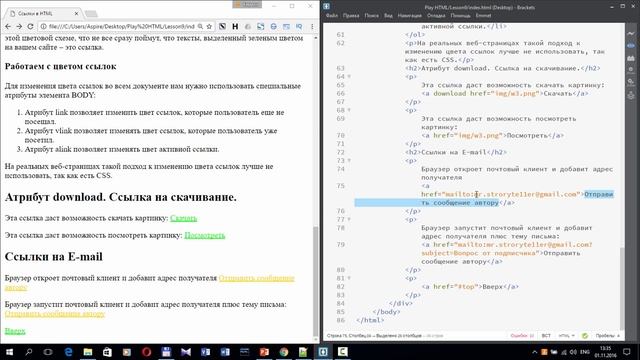Screen dimensions: 640x360
Task: Reload the page in Chrome
Action: click(x=30, y=26)
